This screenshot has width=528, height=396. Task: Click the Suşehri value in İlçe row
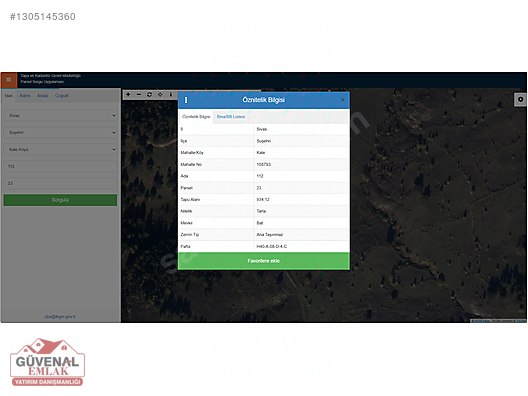click(264, 141)
